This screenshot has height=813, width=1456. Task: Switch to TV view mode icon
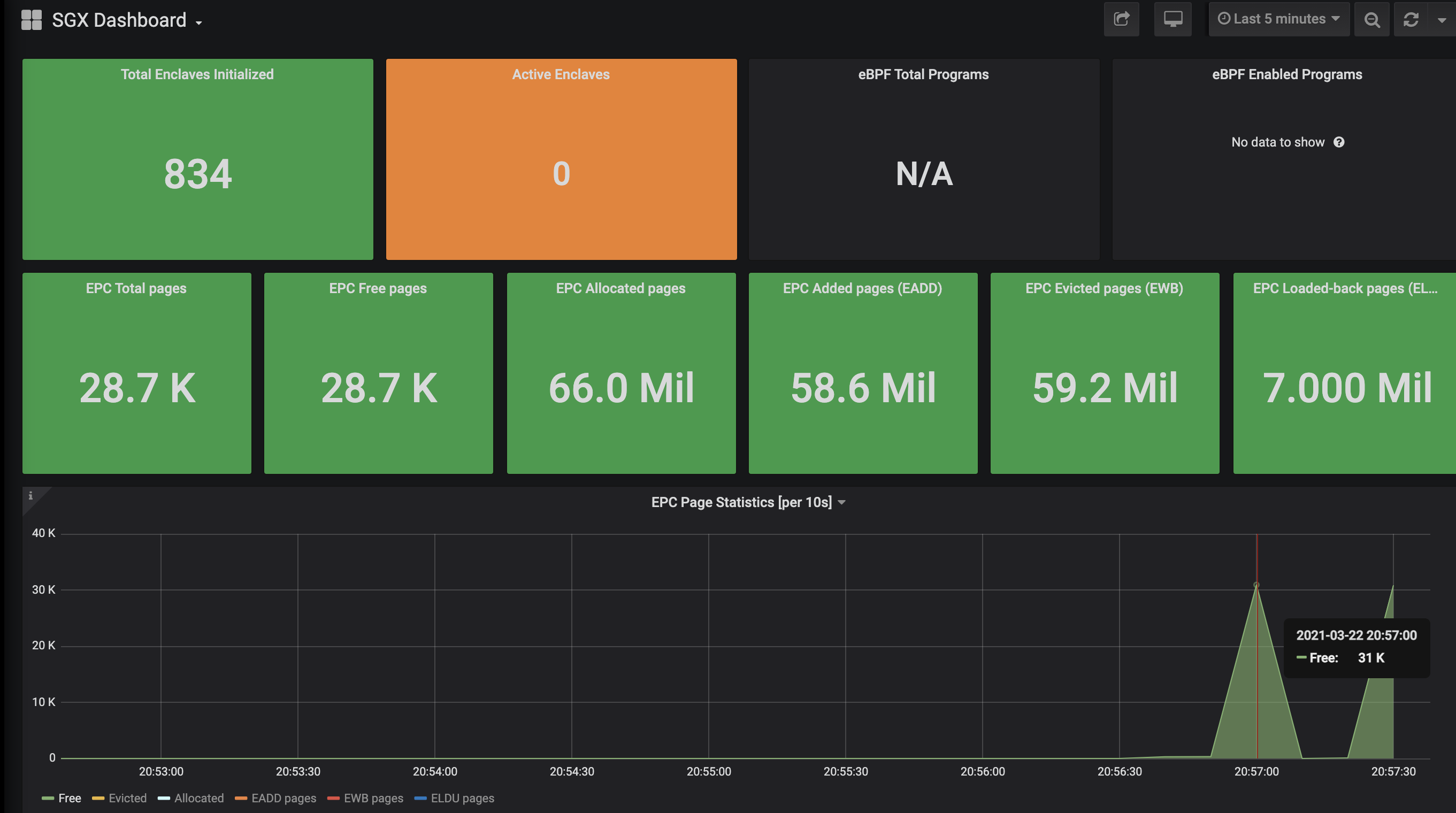1173,19
